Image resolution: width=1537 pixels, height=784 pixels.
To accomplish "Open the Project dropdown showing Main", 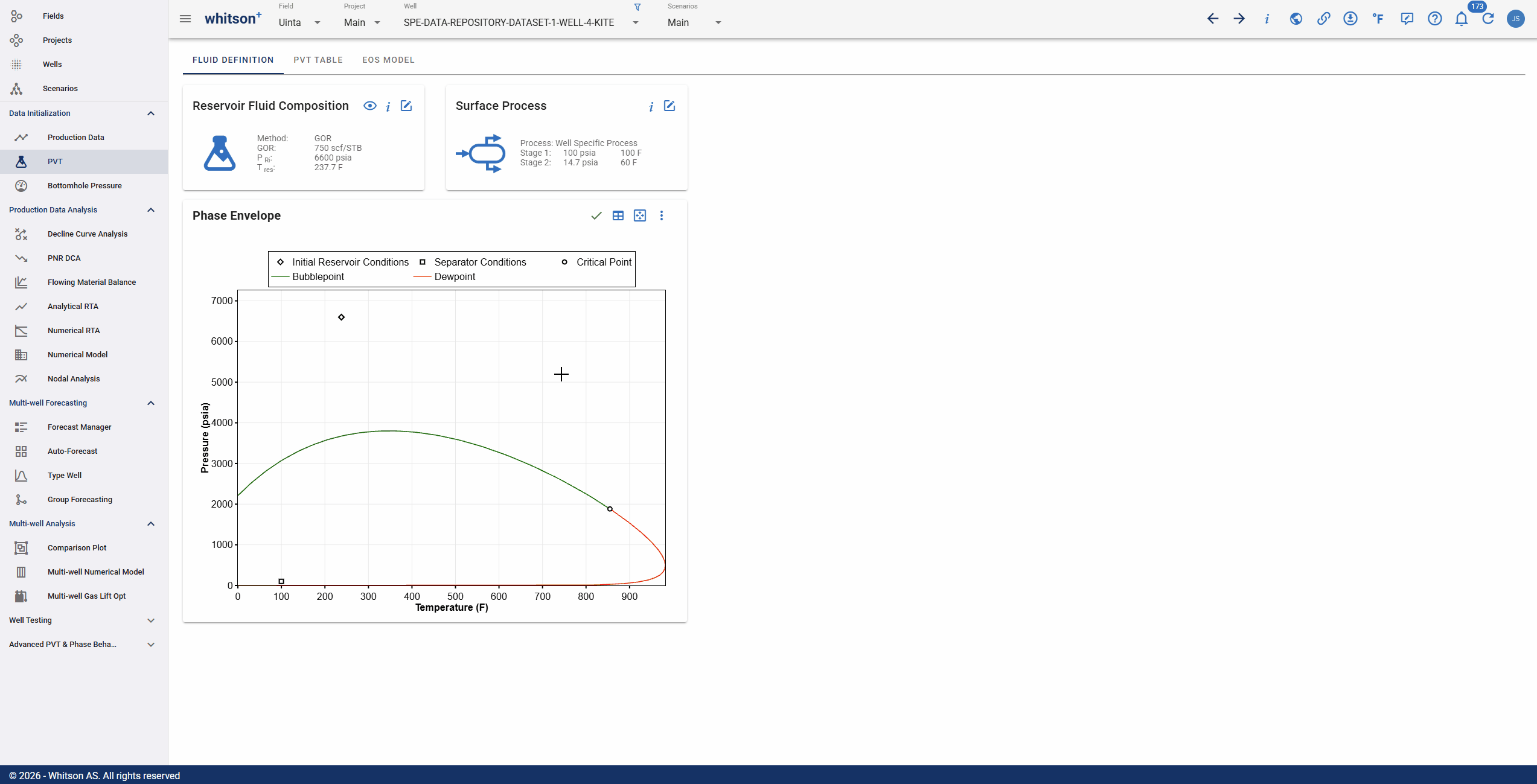I will pyautogui.click(x=362, y=22).
